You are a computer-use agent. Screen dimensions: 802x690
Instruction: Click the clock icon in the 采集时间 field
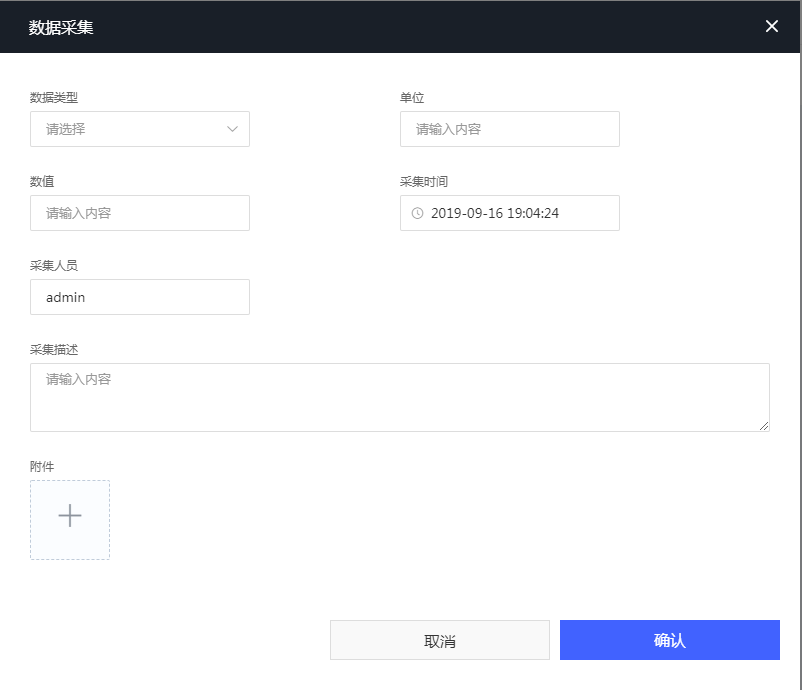417,213
